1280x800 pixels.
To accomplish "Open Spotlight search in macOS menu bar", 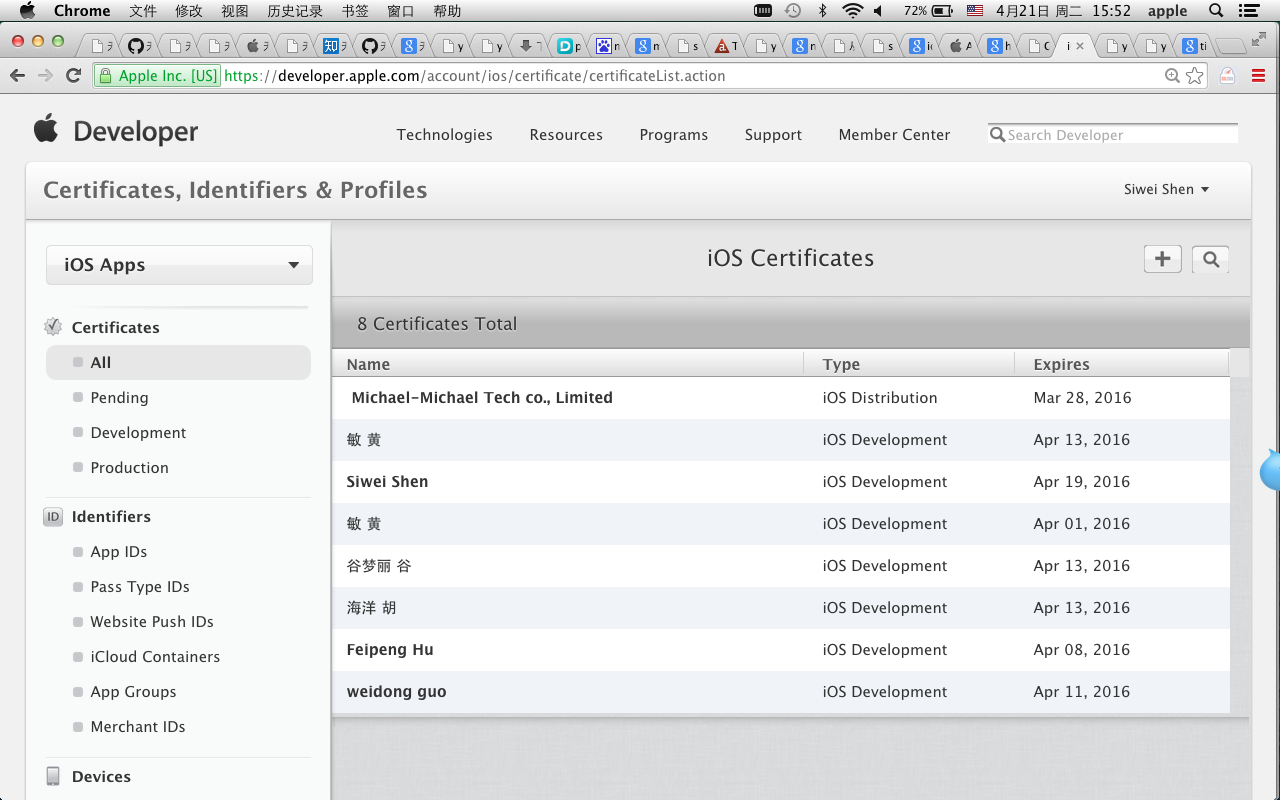I will coord(1216,11).
